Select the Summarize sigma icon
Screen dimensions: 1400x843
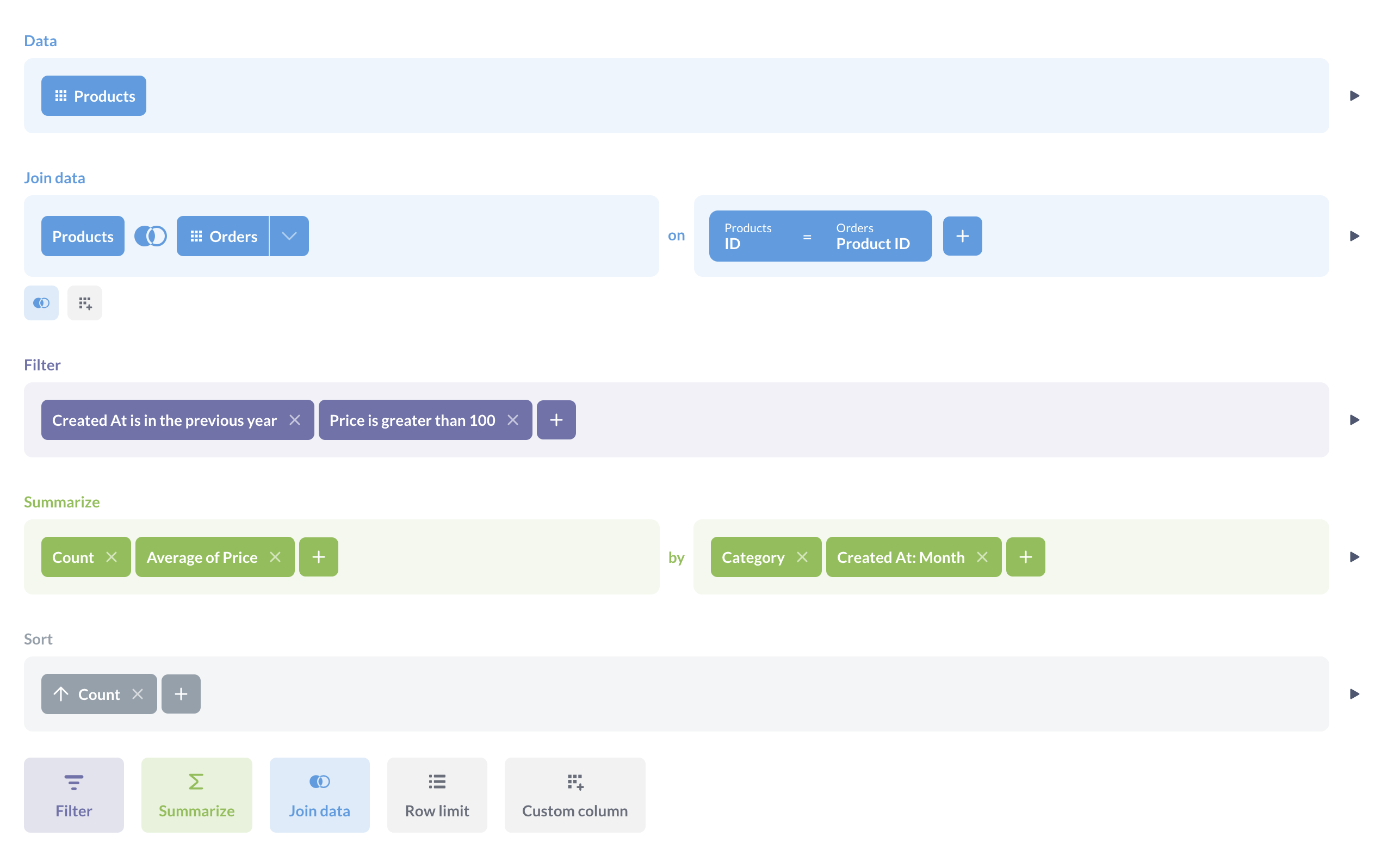(x=196, y=781)
